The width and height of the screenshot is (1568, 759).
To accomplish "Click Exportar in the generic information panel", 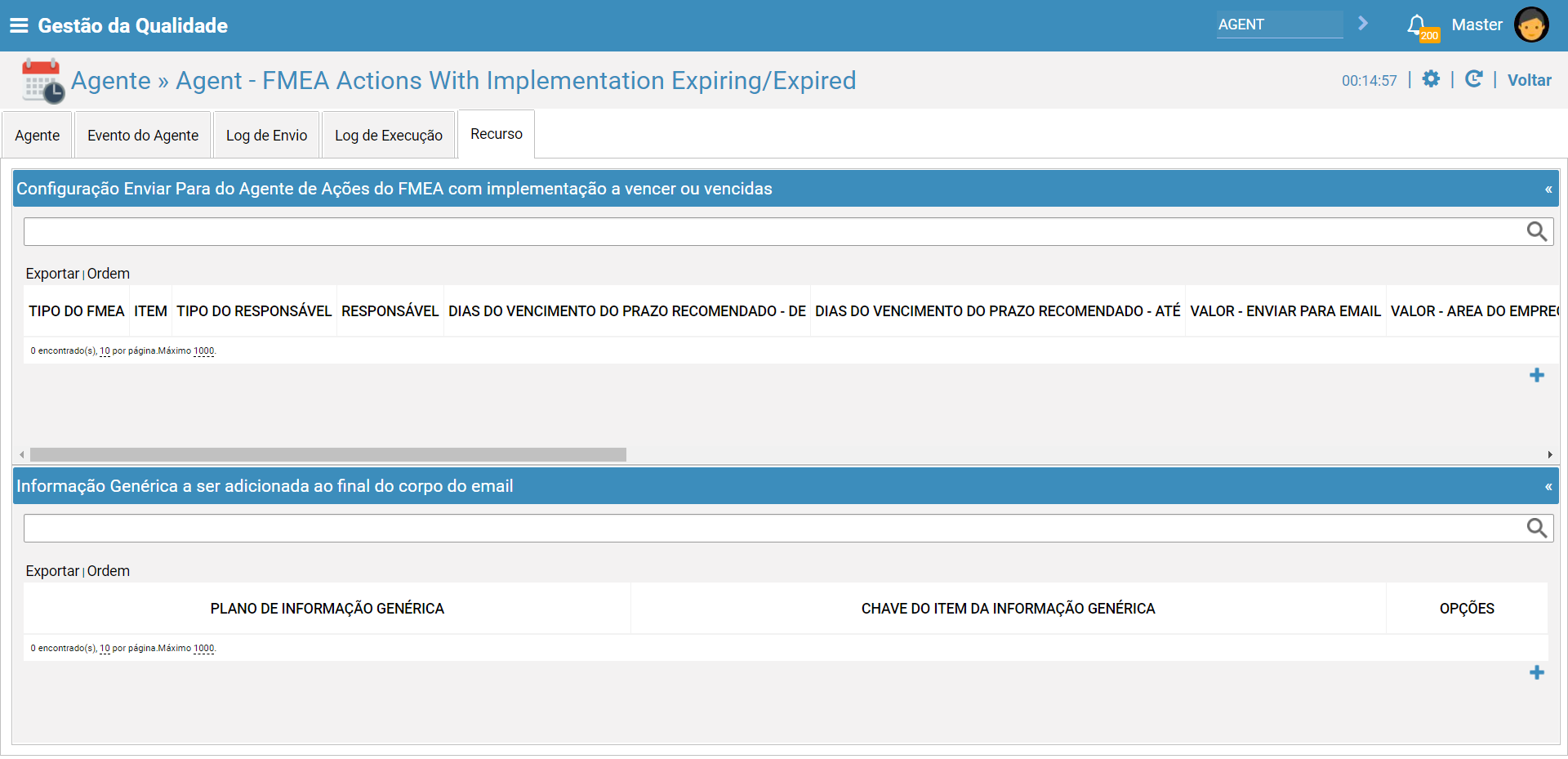I will click(52, 571).
